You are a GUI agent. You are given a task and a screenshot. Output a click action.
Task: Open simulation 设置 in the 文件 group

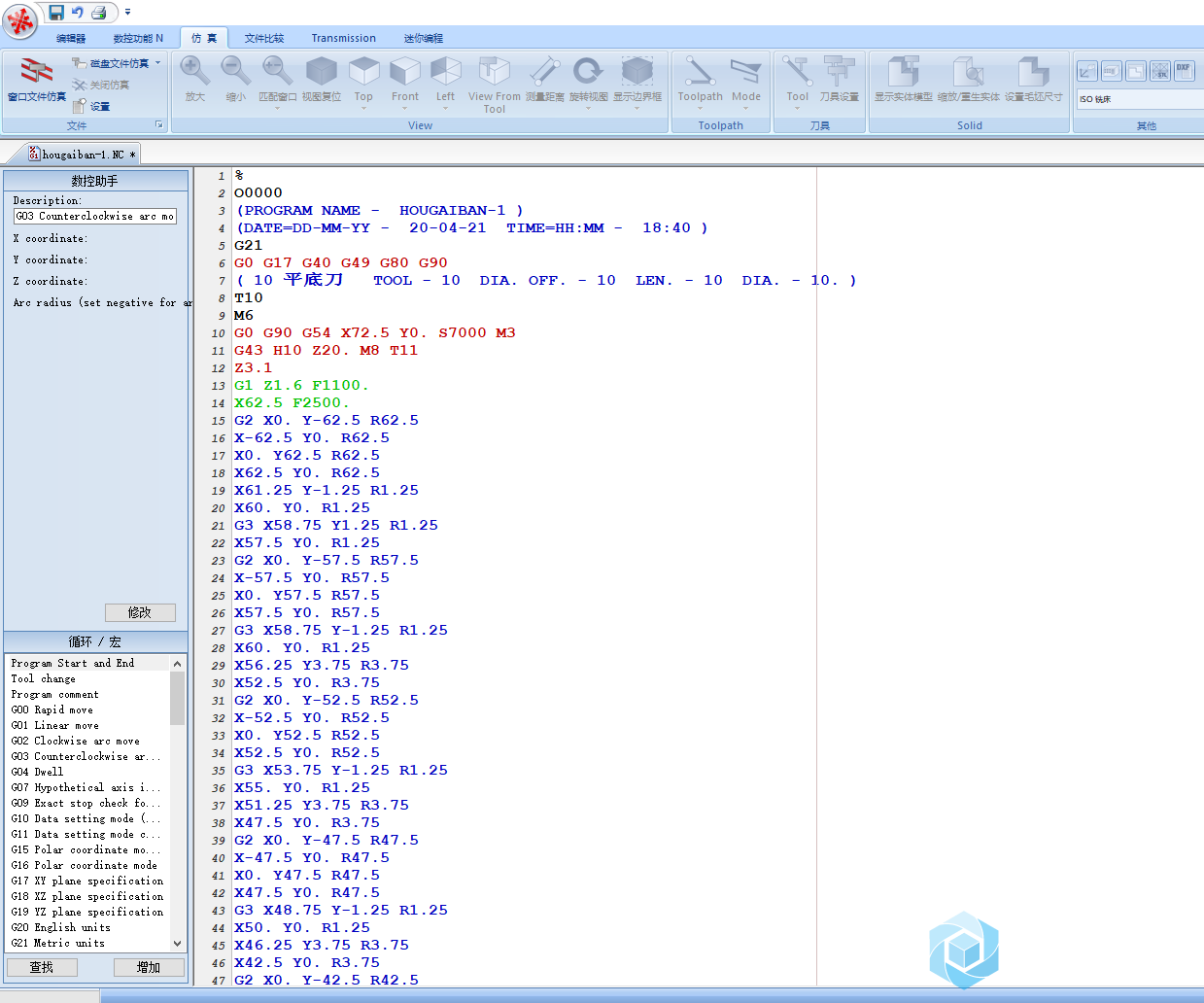pos(91,106)
